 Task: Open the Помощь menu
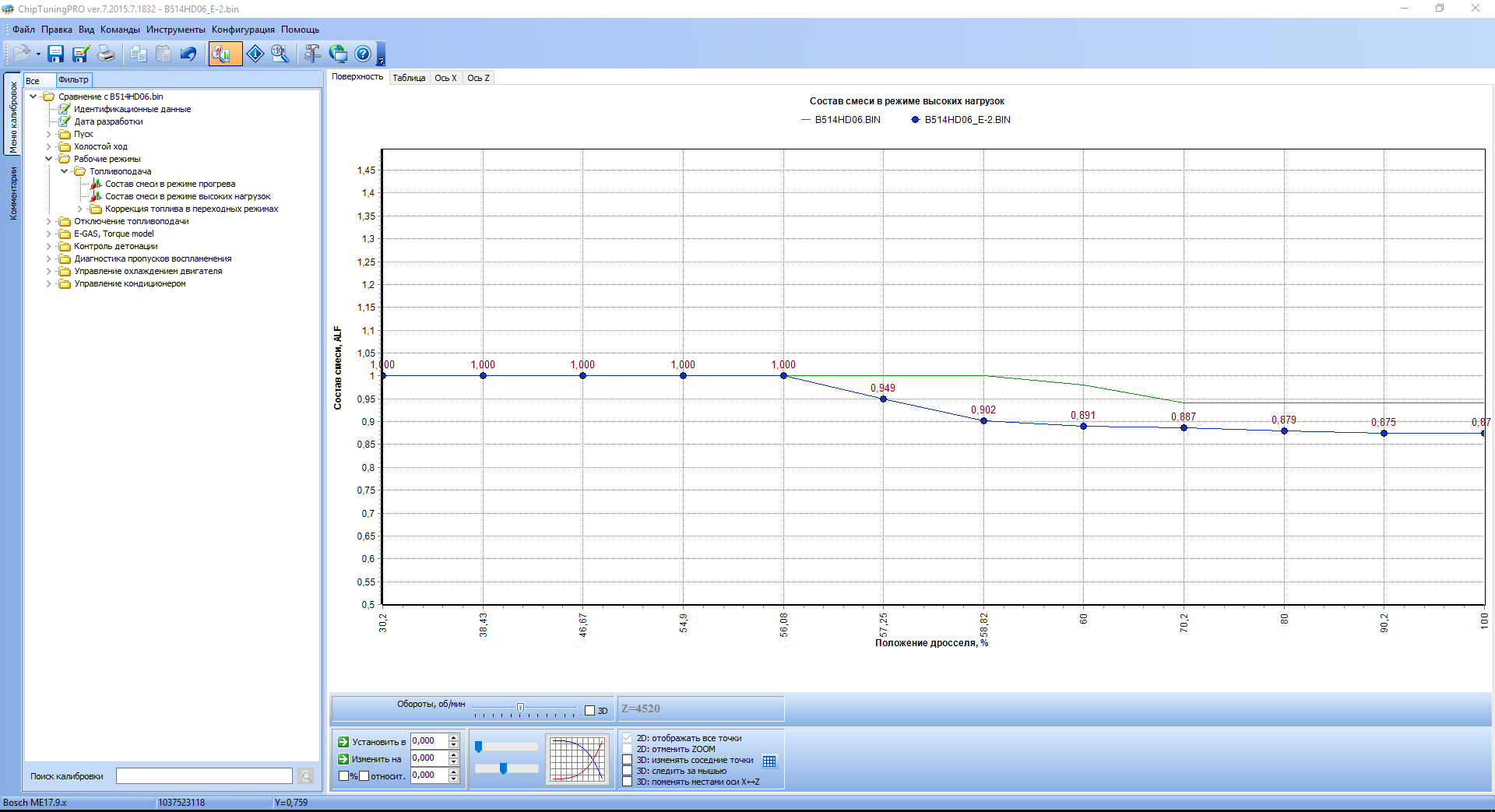point(300,30)
